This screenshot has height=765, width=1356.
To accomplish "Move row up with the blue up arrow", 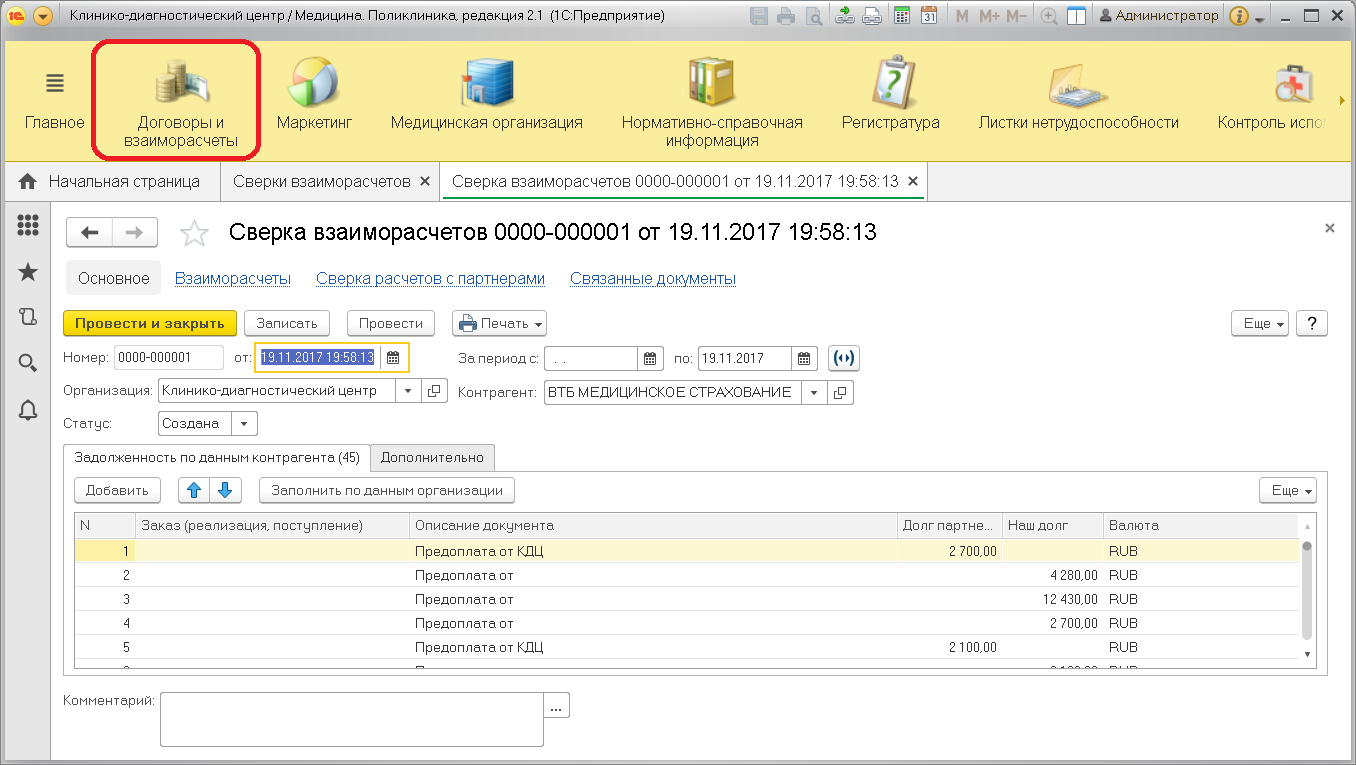I will click(x=195, y=490).
